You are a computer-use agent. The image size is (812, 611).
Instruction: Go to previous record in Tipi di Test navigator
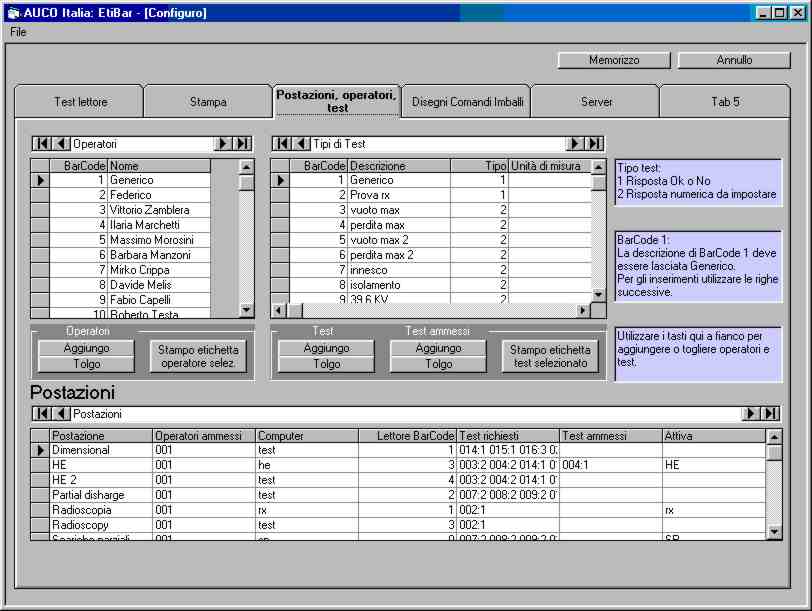301,143
